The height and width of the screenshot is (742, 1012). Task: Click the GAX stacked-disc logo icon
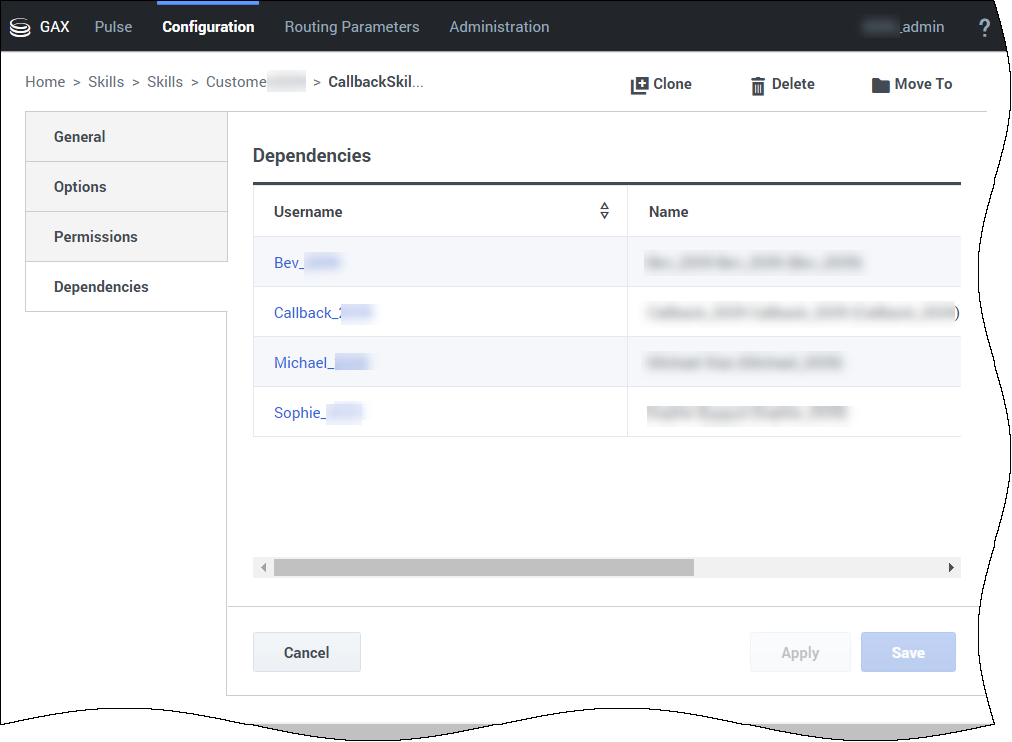[x=21, y=27]
